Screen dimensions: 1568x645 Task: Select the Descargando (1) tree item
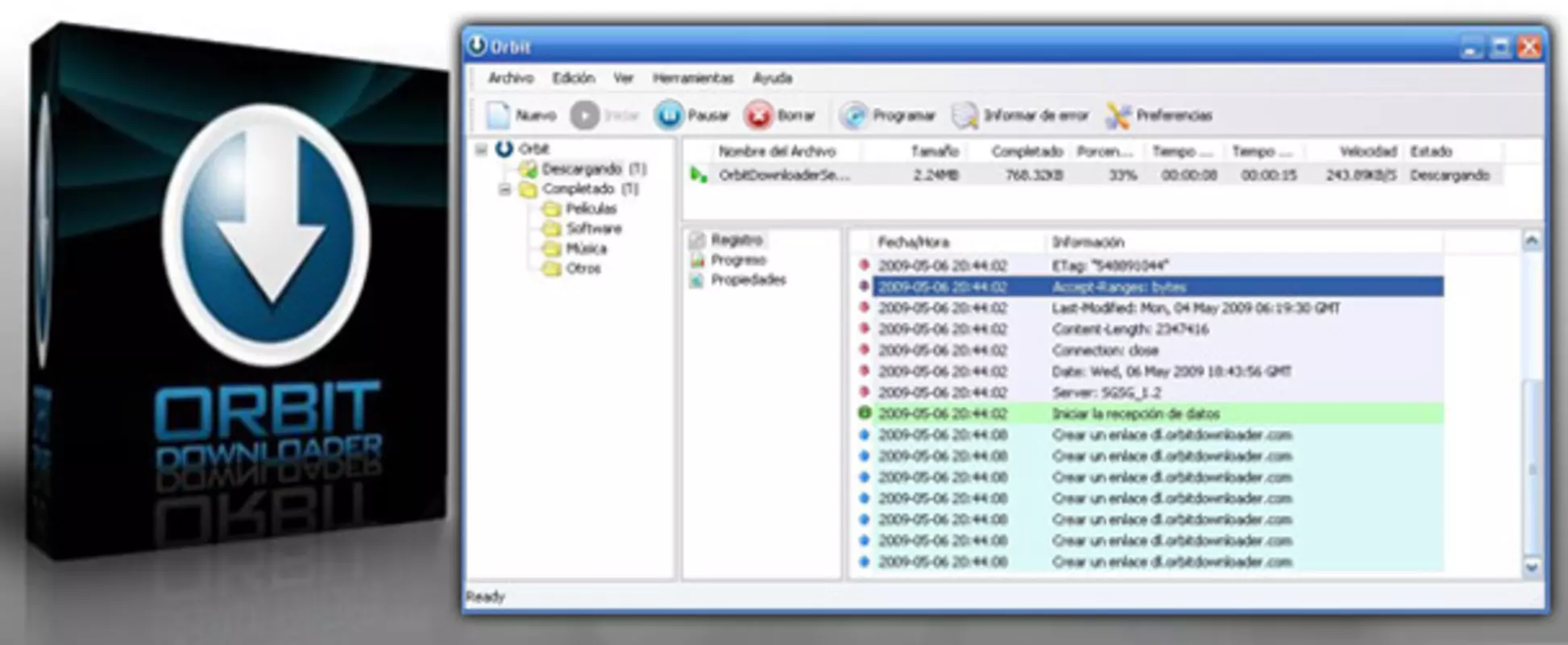(x=594, y=169)
